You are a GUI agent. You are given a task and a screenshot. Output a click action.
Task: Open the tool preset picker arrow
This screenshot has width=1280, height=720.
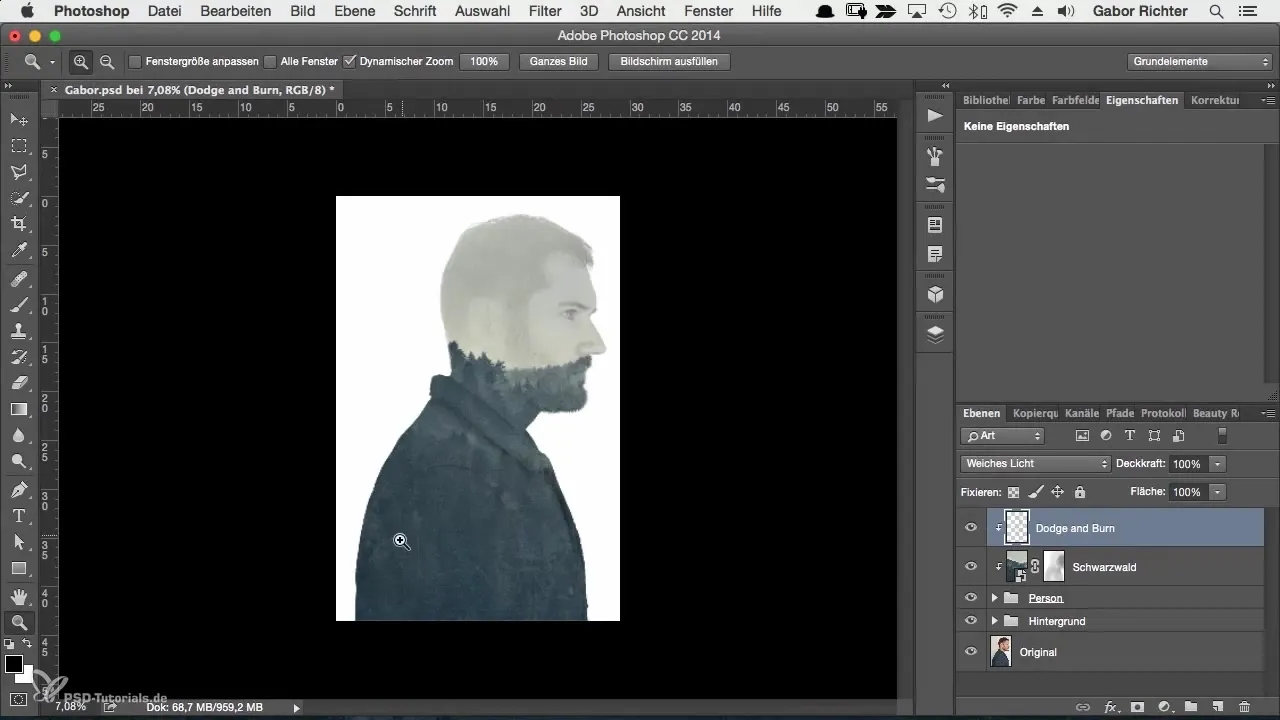coord(52,61)
